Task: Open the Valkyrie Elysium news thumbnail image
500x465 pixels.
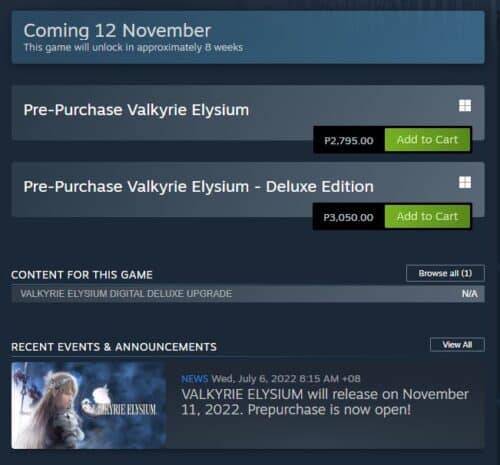Action: tap(88, 405)
